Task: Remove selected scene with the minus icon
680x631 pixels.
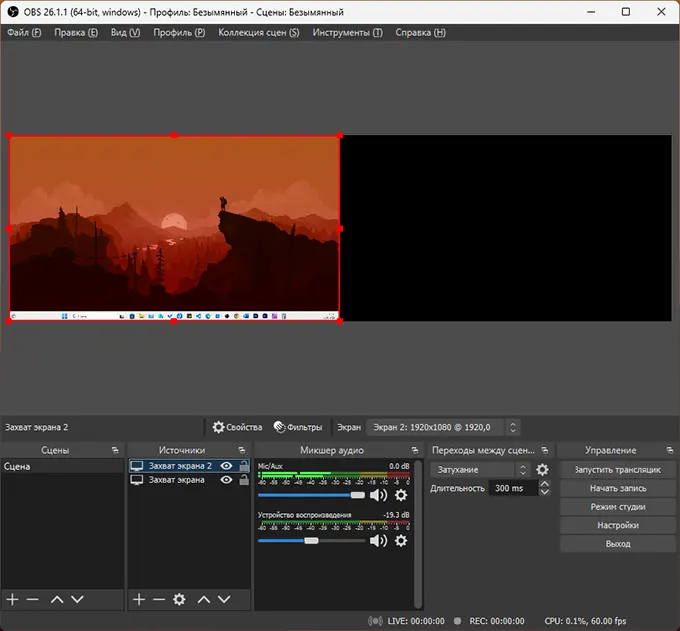Action: click(x=33, y=599)
